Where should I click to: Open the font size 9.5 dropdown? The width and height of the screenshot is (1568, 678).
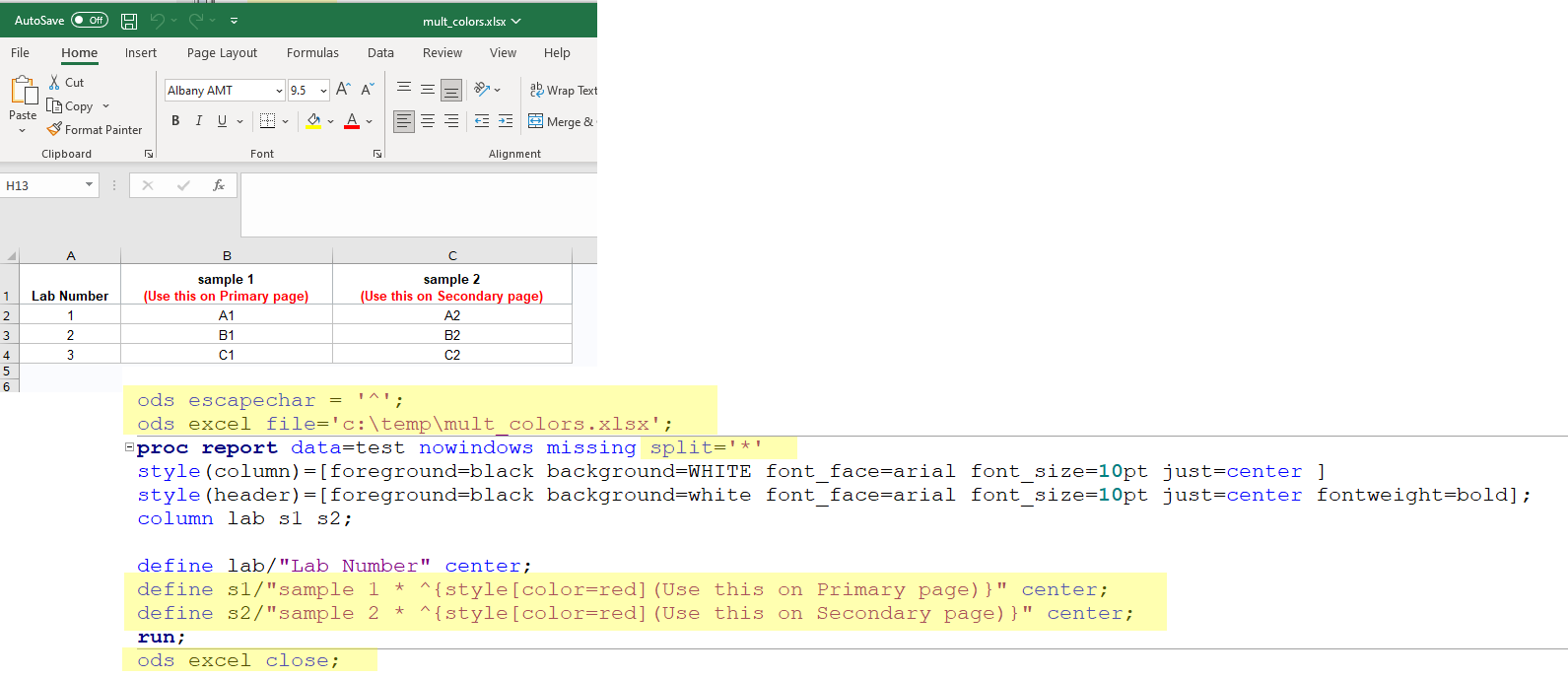tap(323, 91)
